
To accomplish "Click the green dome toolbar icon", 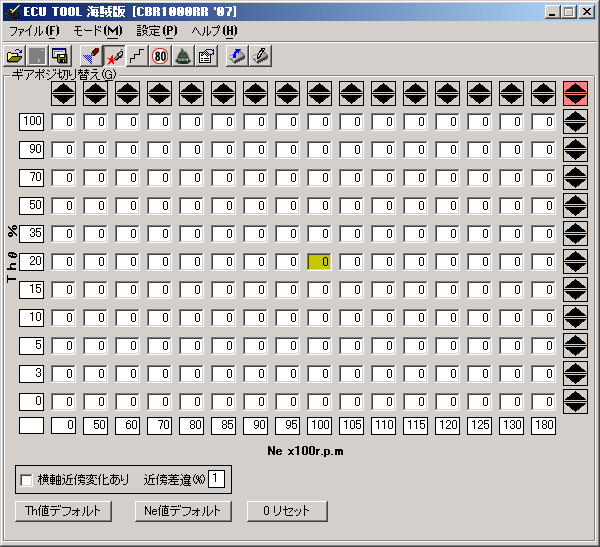I will point(183,56).
